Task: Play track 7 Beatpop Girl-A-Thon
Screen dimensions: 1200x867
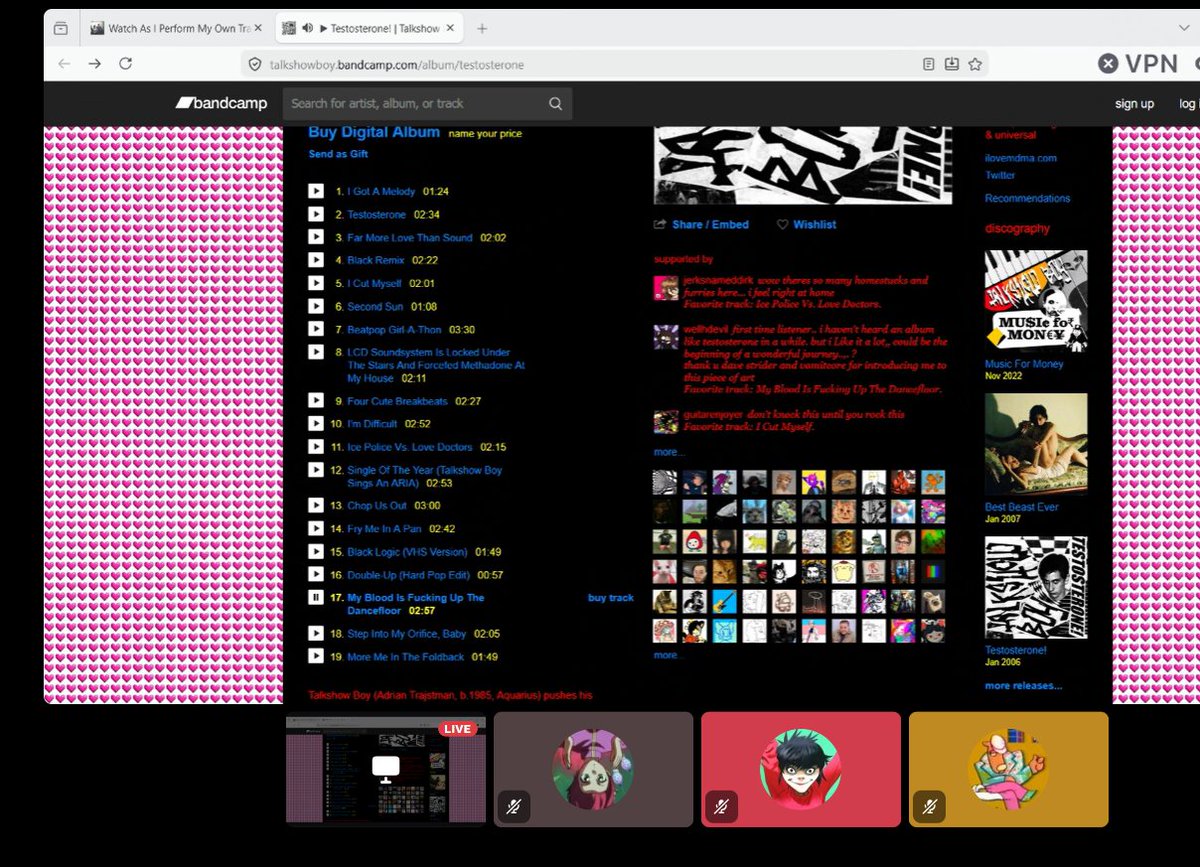Action: 316,329
